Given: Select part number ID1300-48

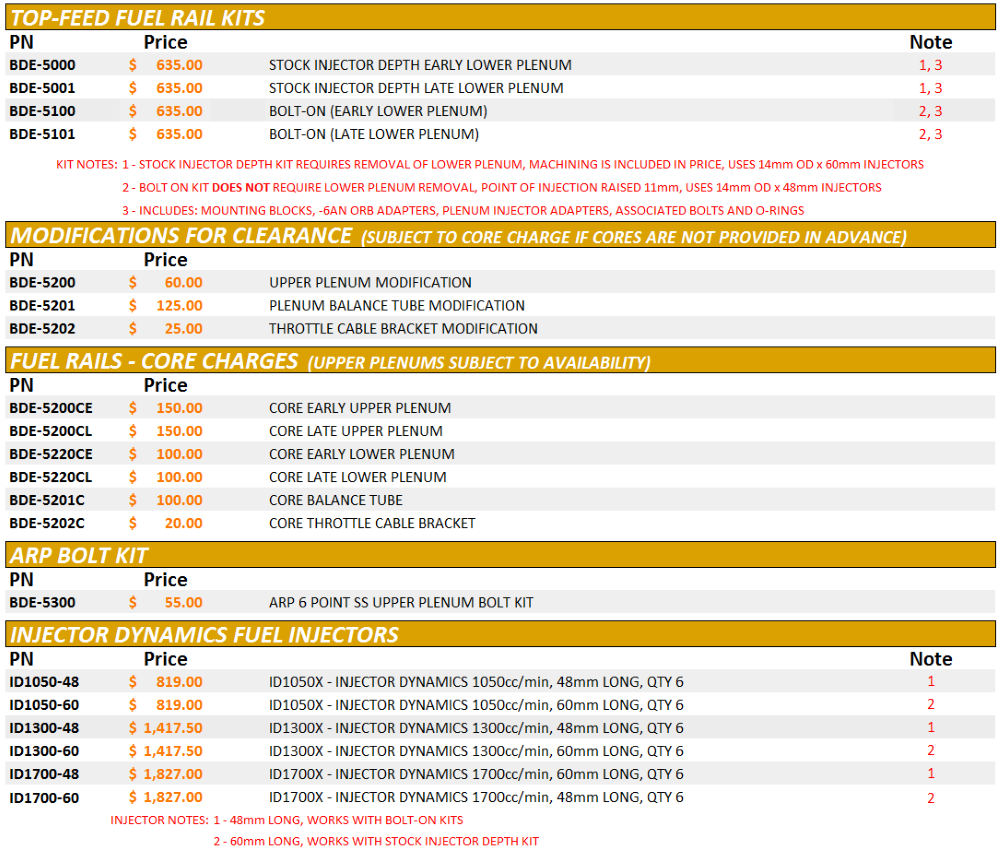Looking at the screenshot, I should point(44,728).
